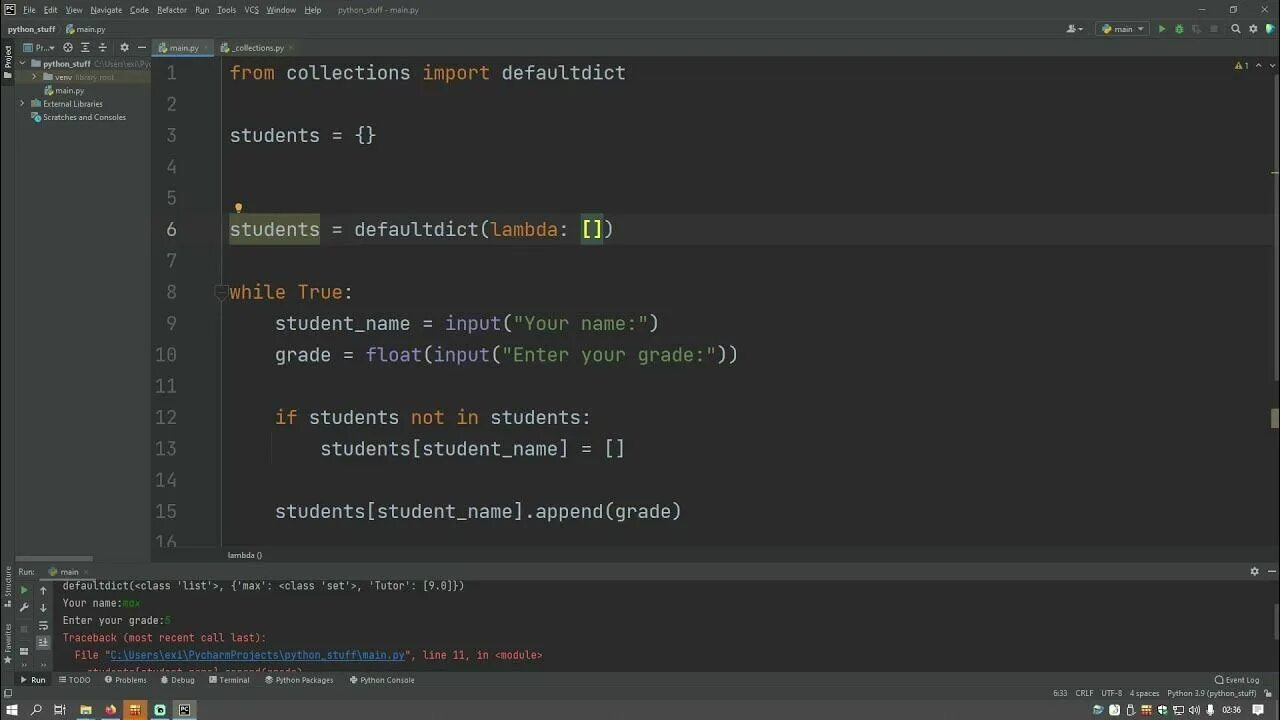Expand External Libraries node
The image size is (1280, 720).
(x=24, y=104)
